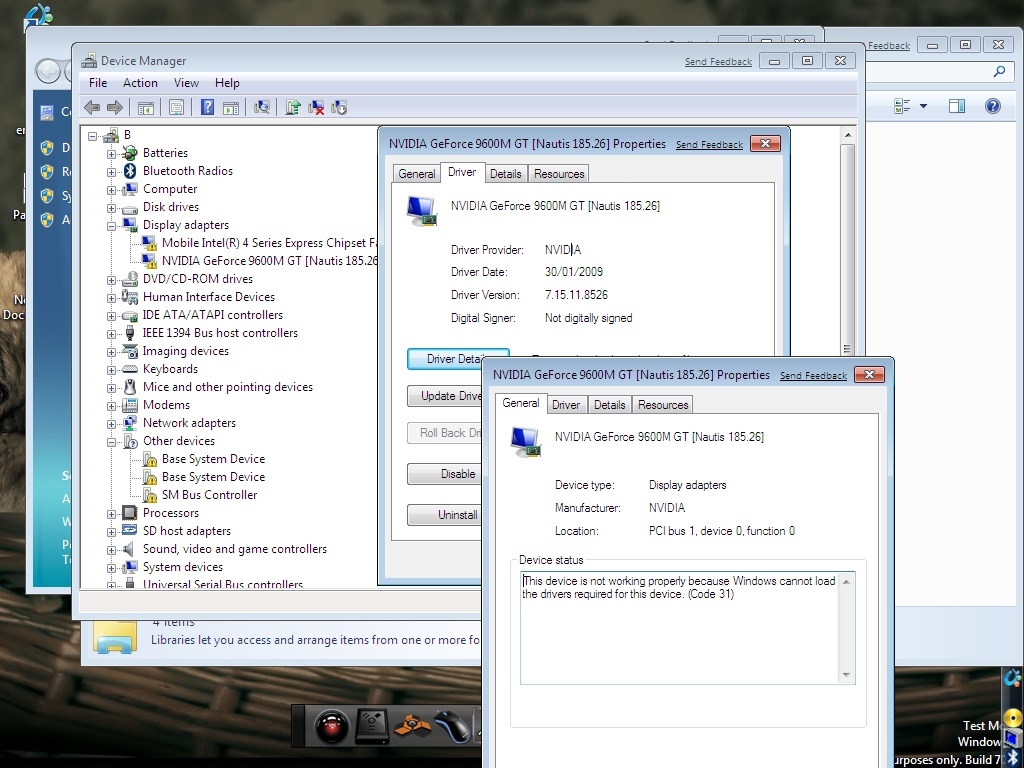Click the orange hexagon dock icon
Image resolution: width=1024 pixels, height=768 pixels.
413,727
